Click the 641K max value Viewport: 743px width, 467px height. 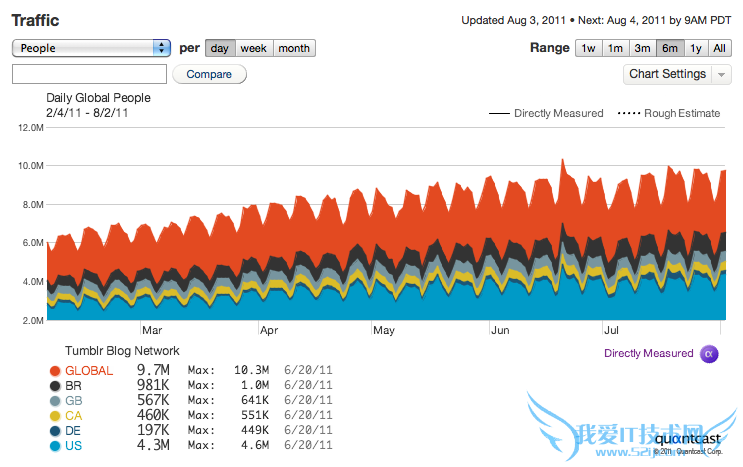tap(255, 400)
